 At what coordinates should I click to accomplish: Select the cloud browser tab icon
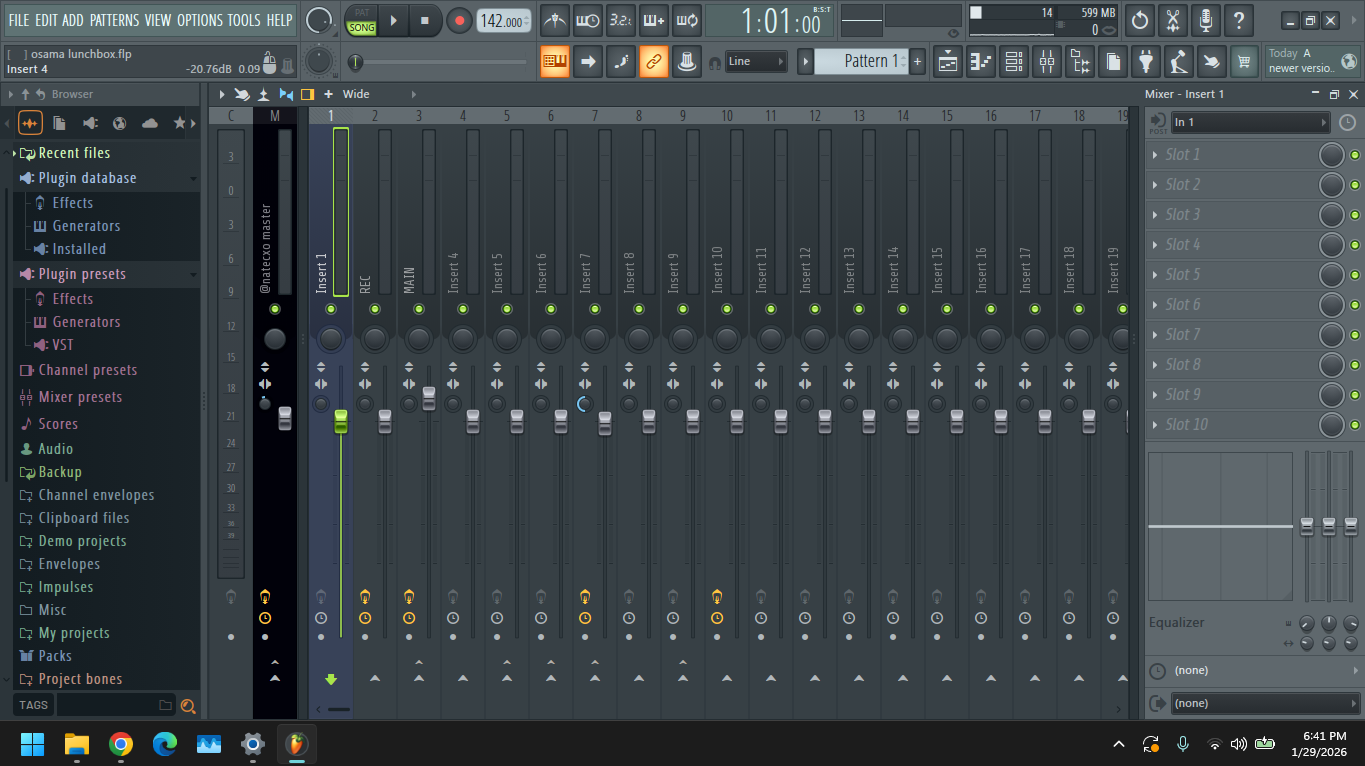(150, 123)
